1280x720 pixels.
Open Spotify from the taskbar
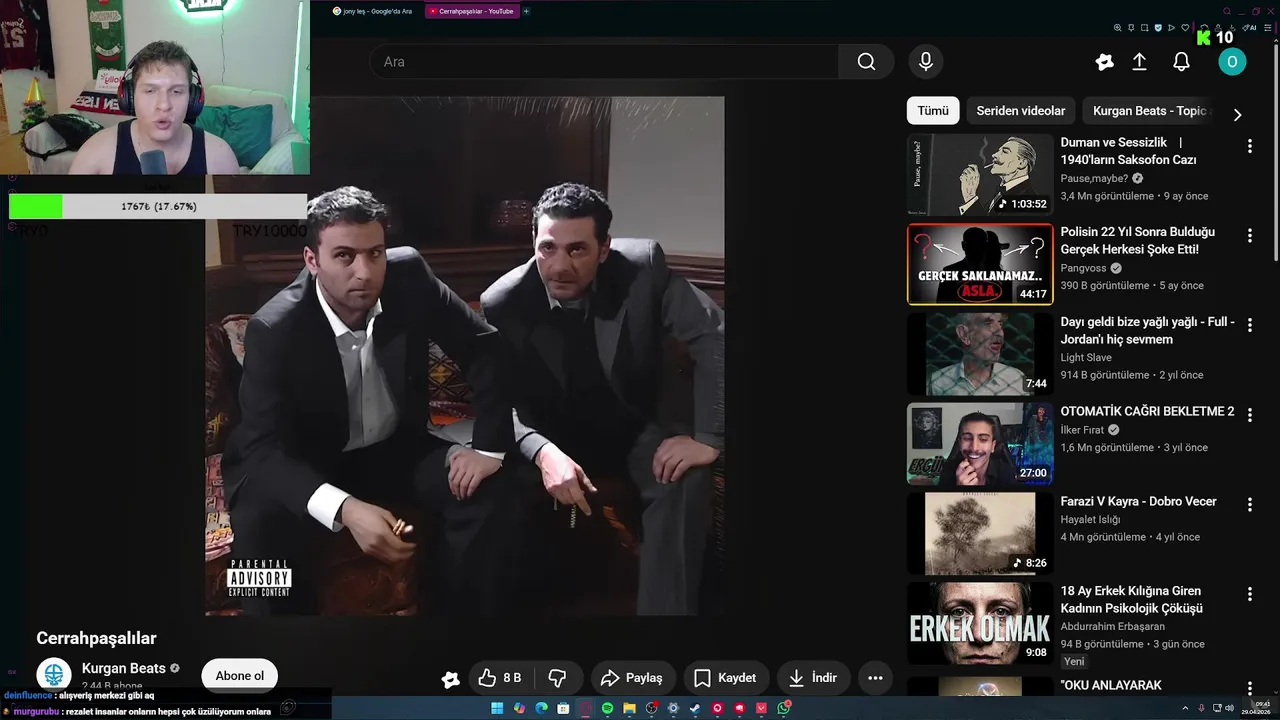pyautogui.click(x=607, y=708)
